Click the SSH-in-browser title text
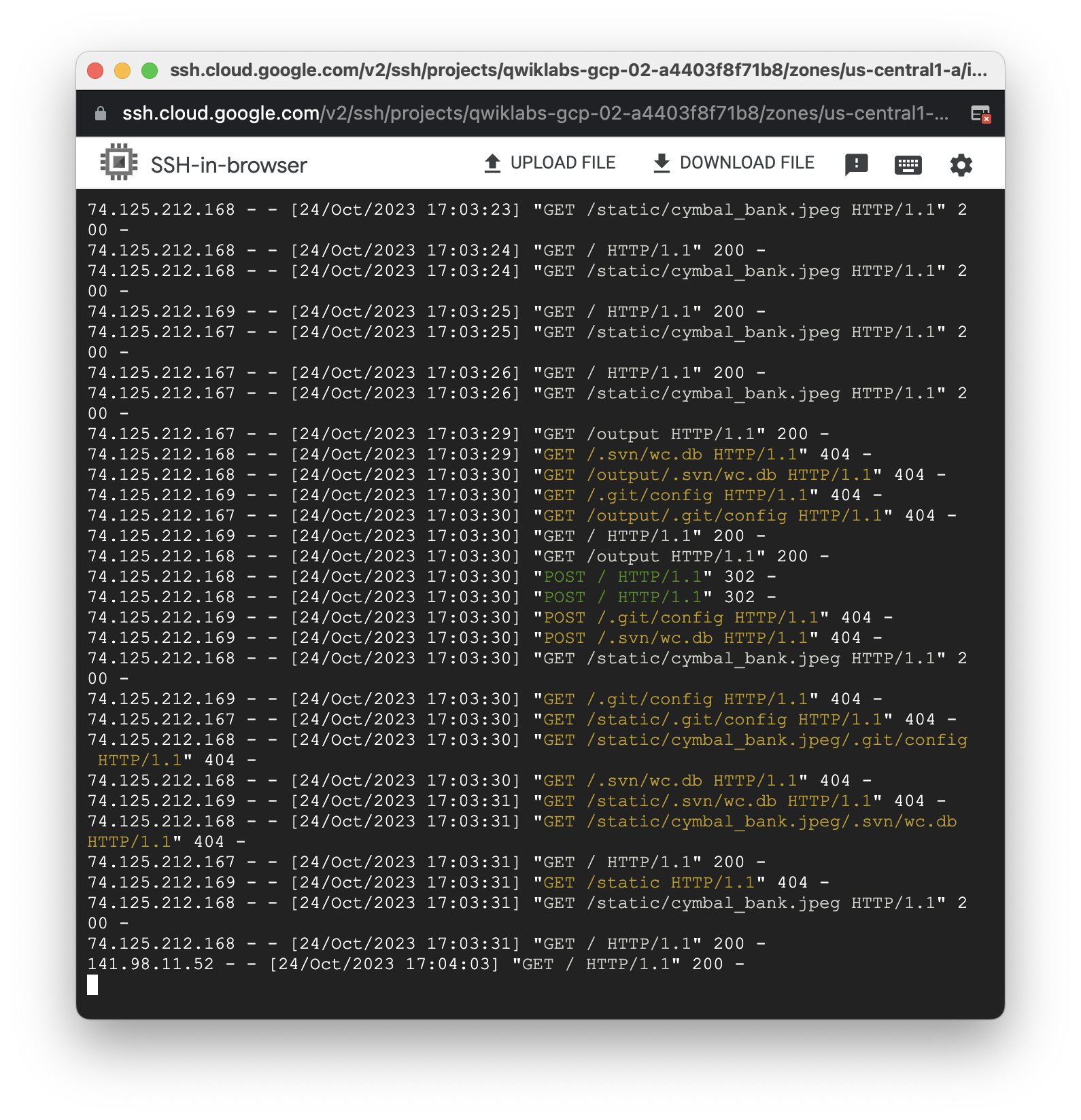This screenshot has width=1081, height=1120. pyautogui.click(x=229, y=165)
